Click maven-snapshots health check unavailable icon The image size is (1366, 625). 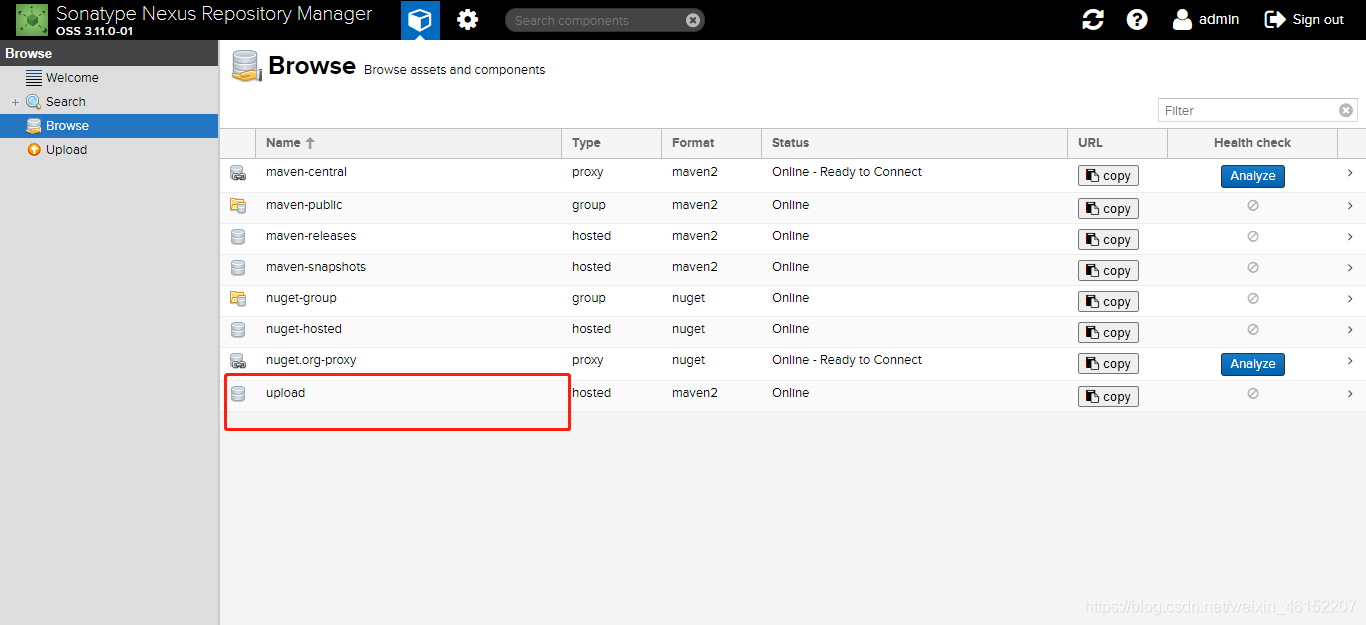pyautogui.click(x=1252, y=267)
